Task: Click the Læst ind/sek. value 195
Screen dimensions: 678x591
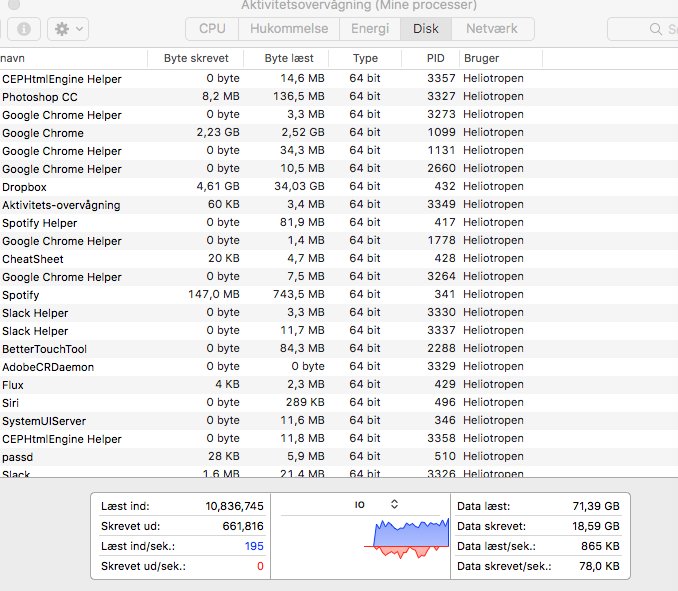Action: [254, 546]
